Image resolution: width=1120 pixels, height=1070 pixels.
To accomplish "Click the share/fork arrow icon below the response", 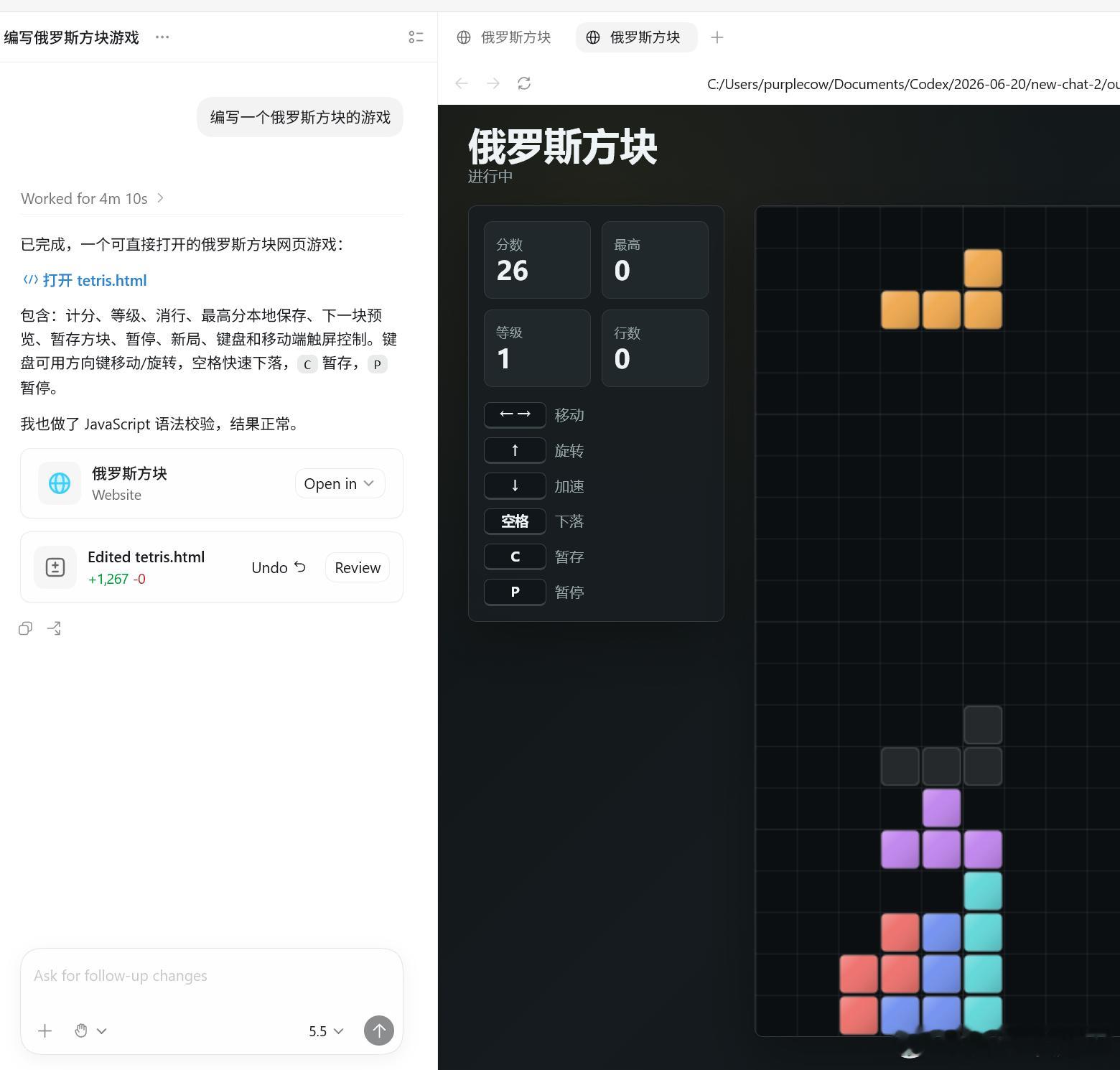I will tap(54, 629).
